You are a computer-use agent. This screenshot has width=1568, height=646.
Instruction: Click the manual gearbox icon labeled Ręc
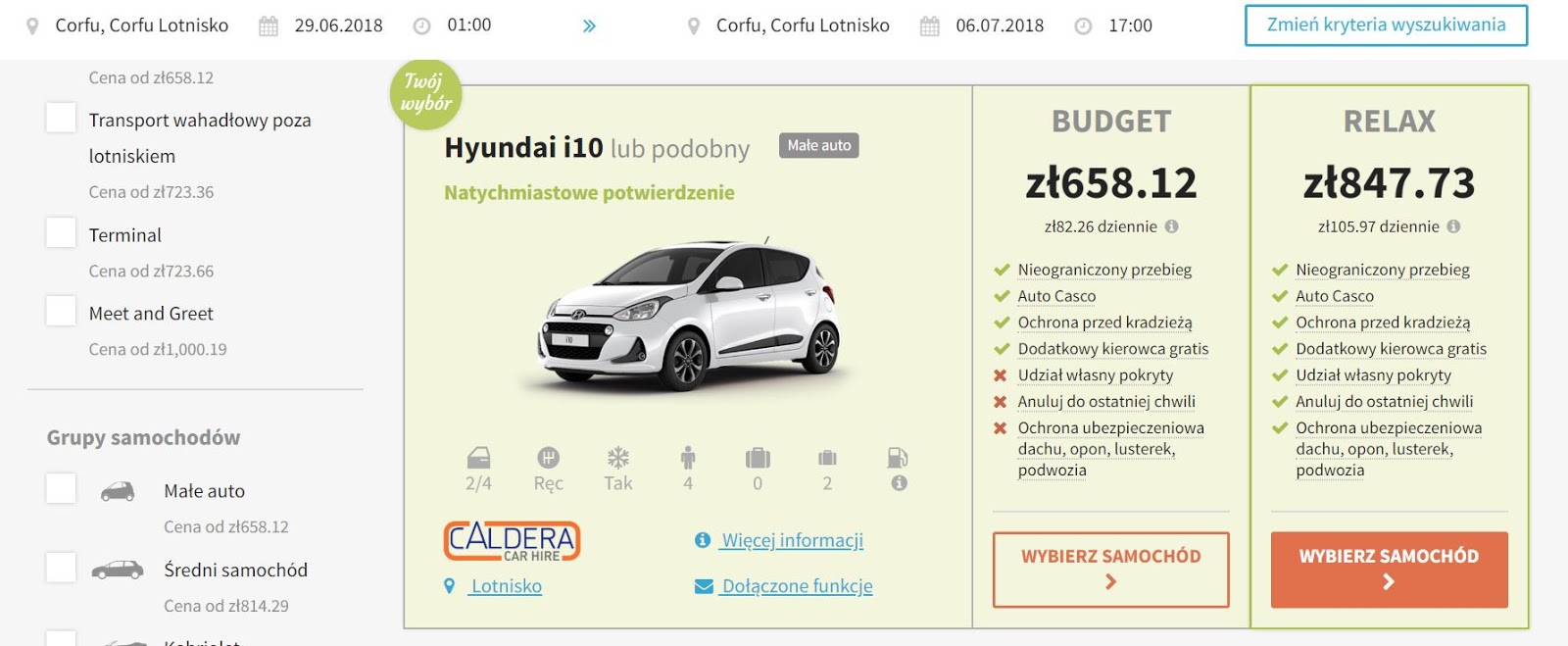tap(548, 457)
